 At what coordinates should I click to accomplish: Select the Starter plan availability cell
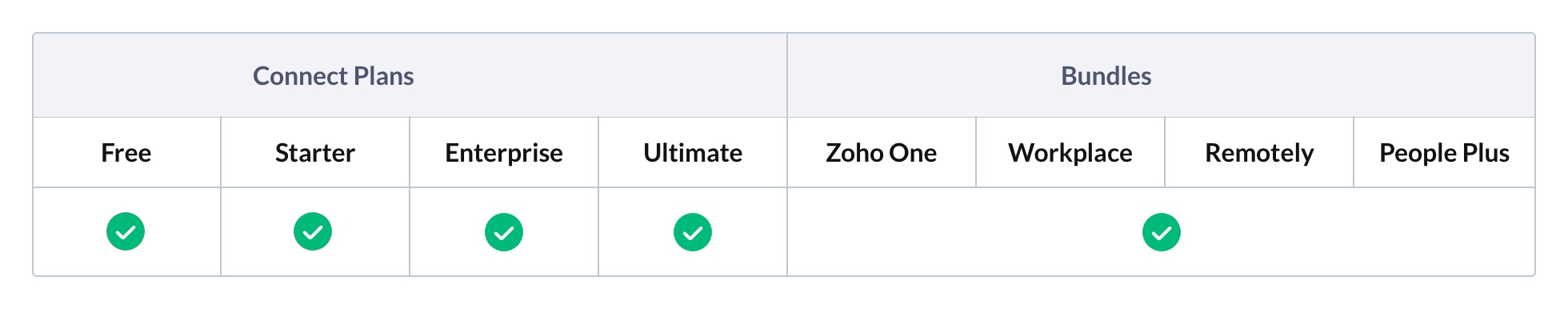coord(315,232)
